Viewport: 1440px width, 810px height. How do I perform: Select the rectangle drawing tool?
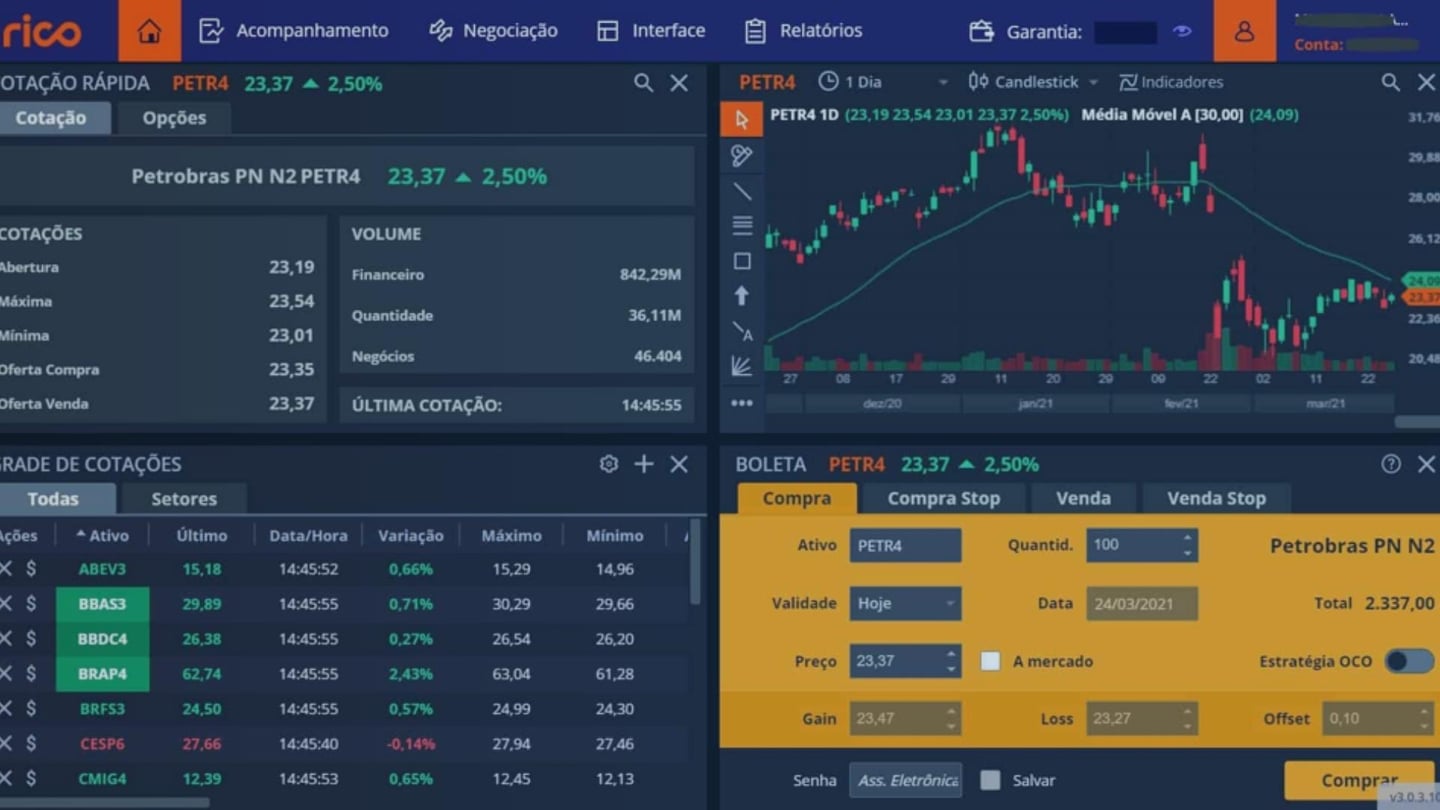click(742, 261)
